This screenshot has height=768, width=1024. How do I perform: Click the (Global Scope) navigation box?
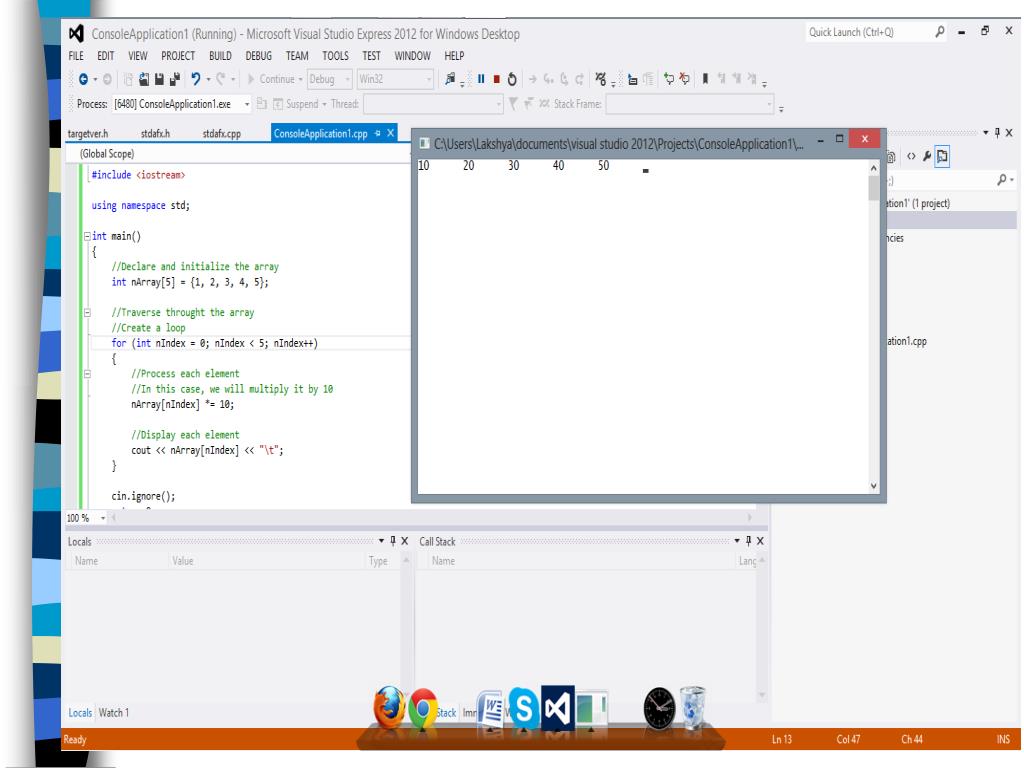coord(238,153)
